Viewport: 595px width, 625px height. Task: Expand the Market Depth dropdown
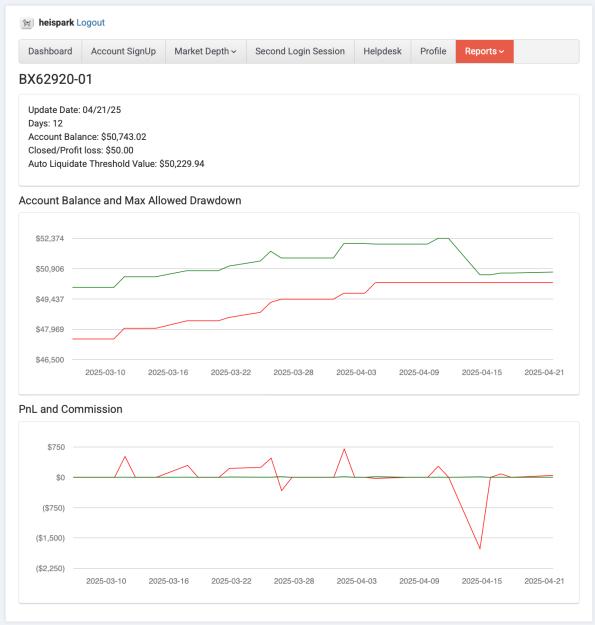pyautogui.click(x=206, y=51)
